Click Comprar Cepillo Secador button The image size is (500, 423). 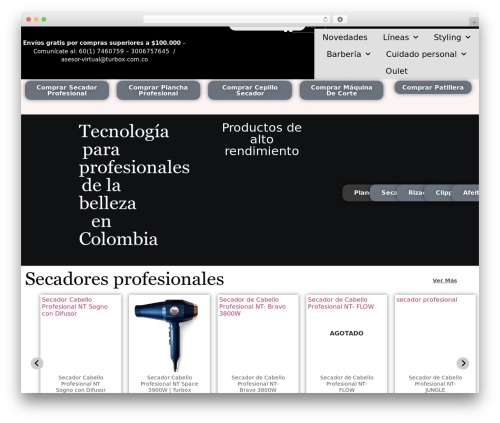pyautogui.click(x=250, y=90)
